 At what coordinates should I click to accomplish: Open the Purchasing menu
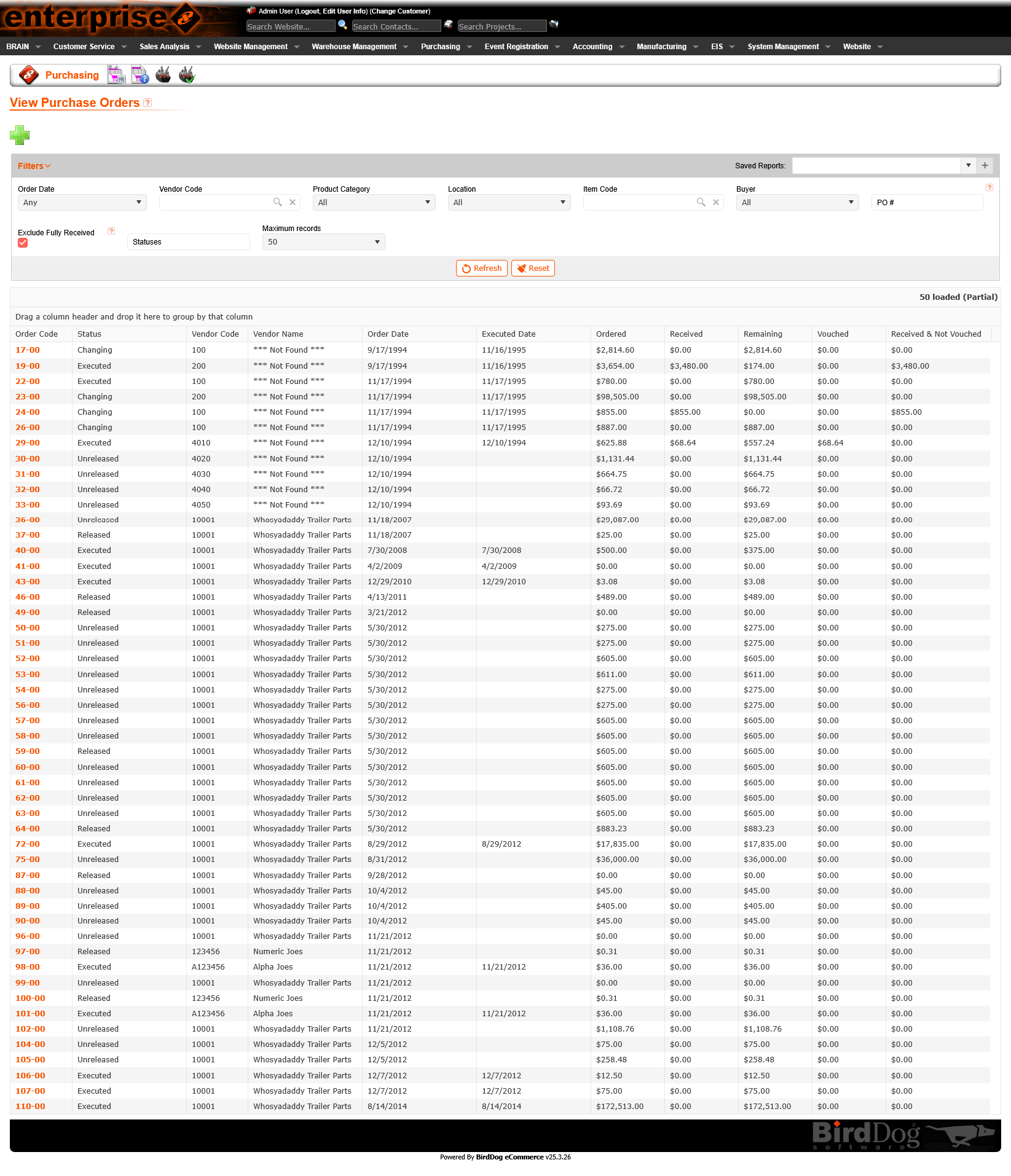441,47
